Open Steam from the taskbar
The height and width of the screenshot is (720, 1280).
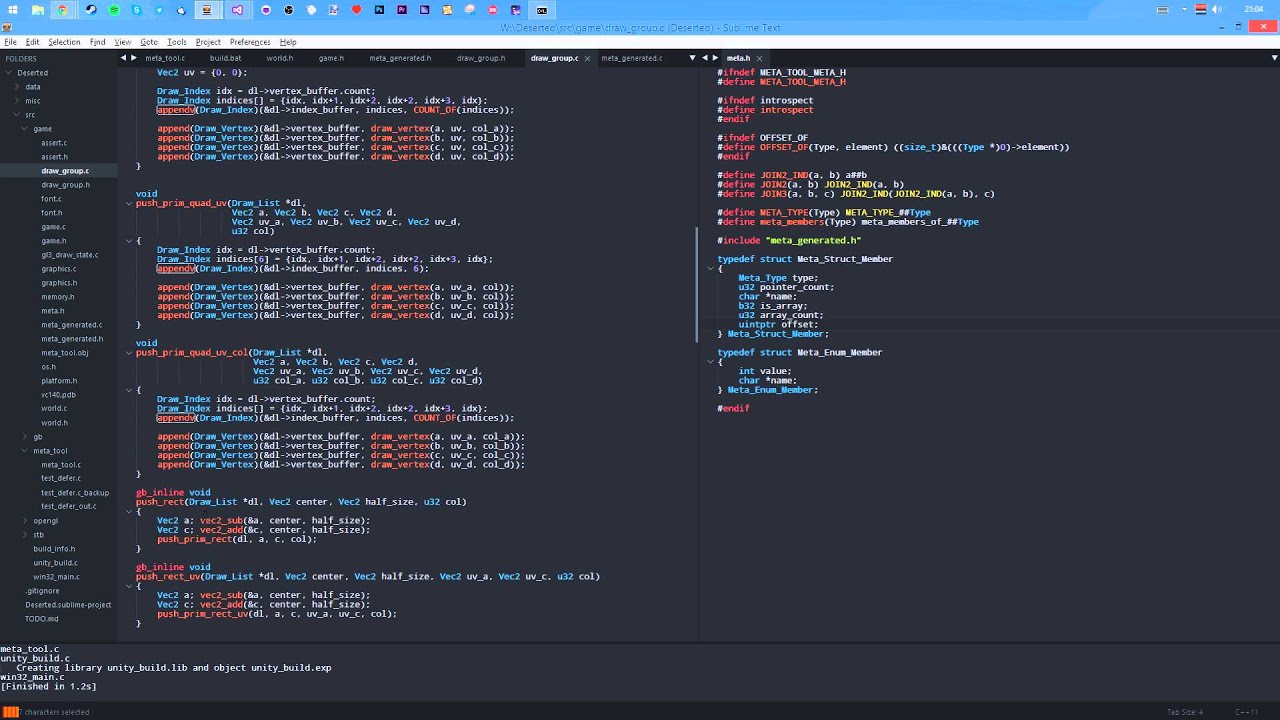click(90, 10)
